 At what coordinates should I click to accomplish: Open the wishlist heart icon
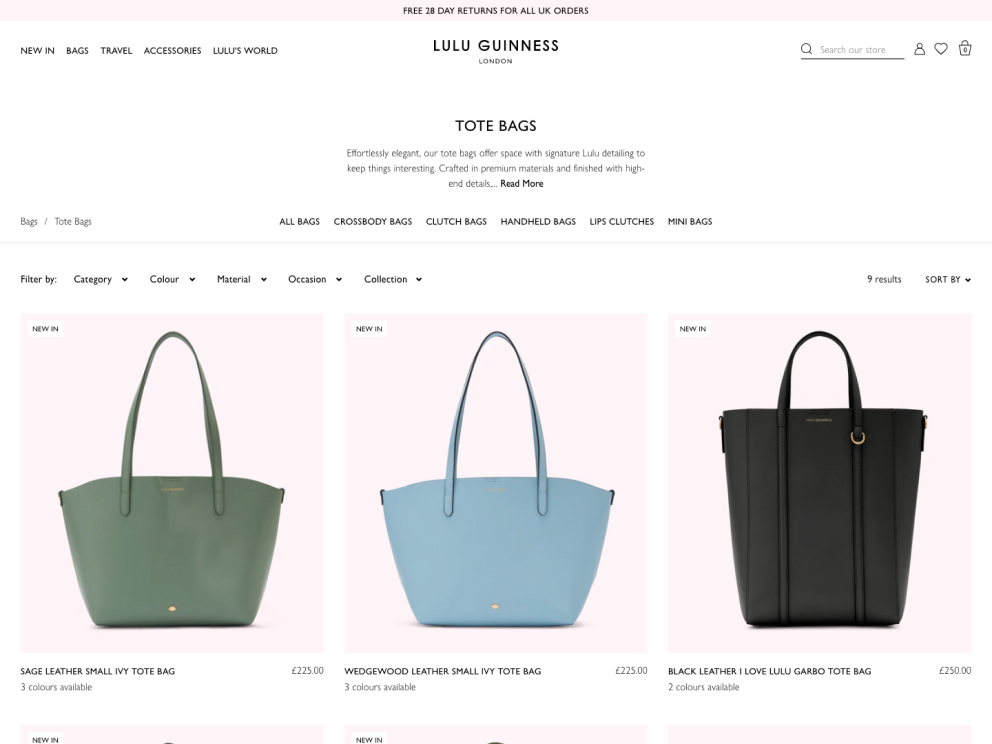[941, 49]
